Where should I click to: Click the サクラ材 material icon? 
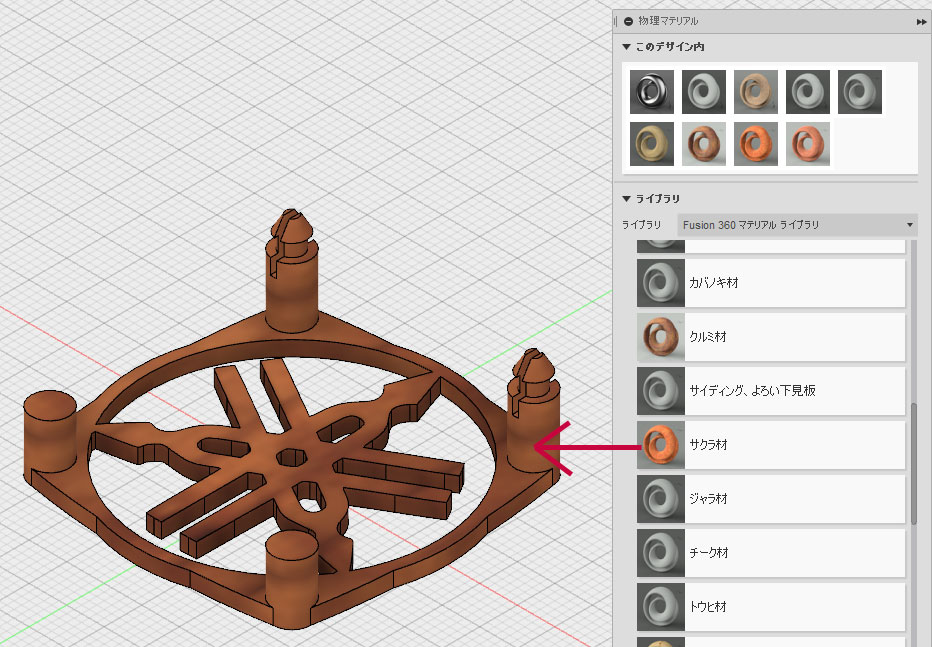[x=660, y=445]
